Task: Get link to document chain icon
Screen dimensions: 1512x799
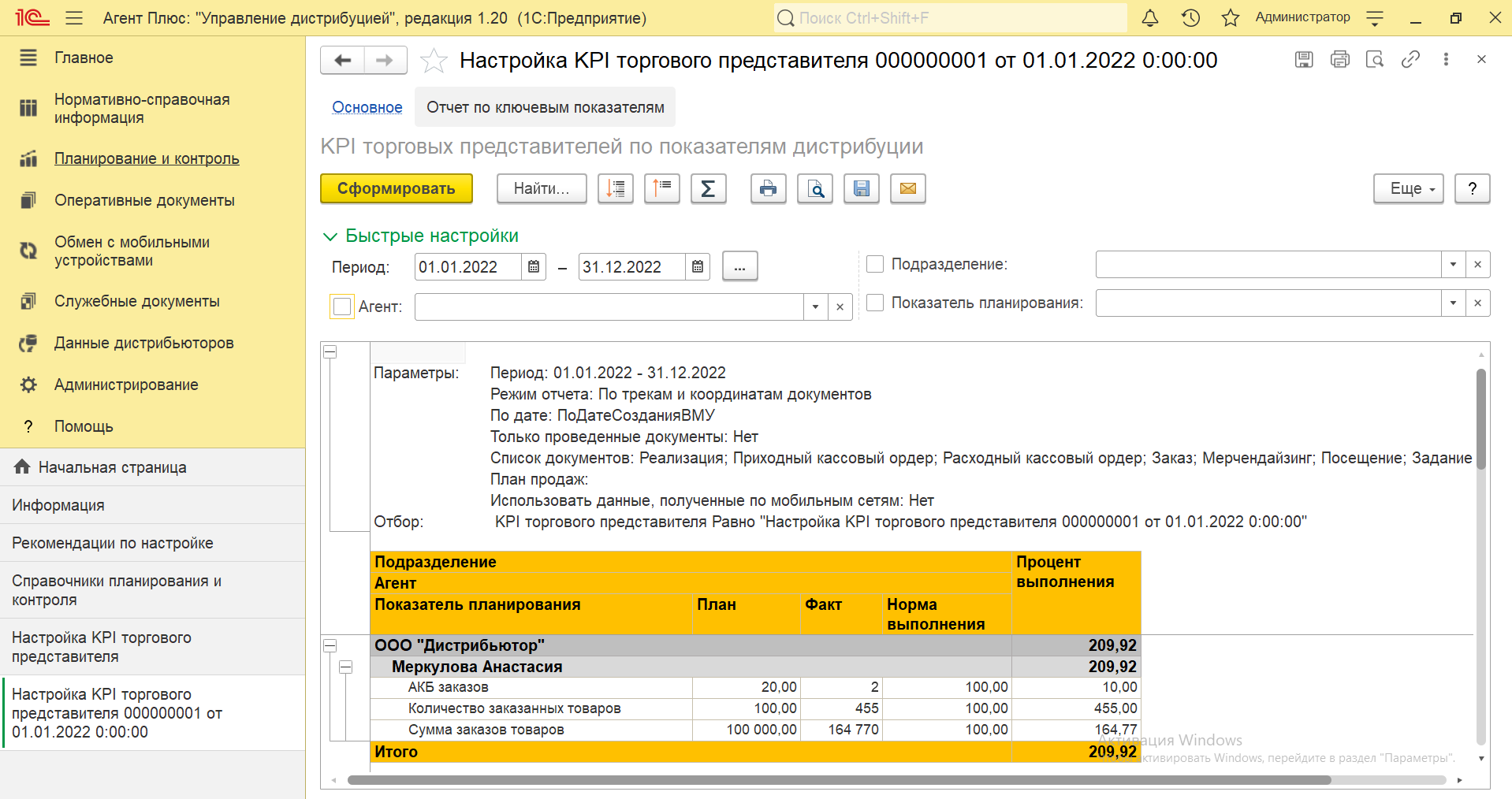Action: (x=1410, y=59)
